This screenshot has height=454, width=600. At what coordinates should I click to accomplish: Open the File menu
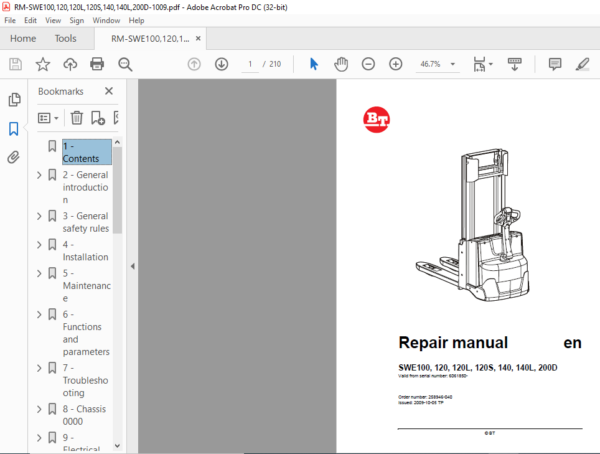click(x=10, y=21)
